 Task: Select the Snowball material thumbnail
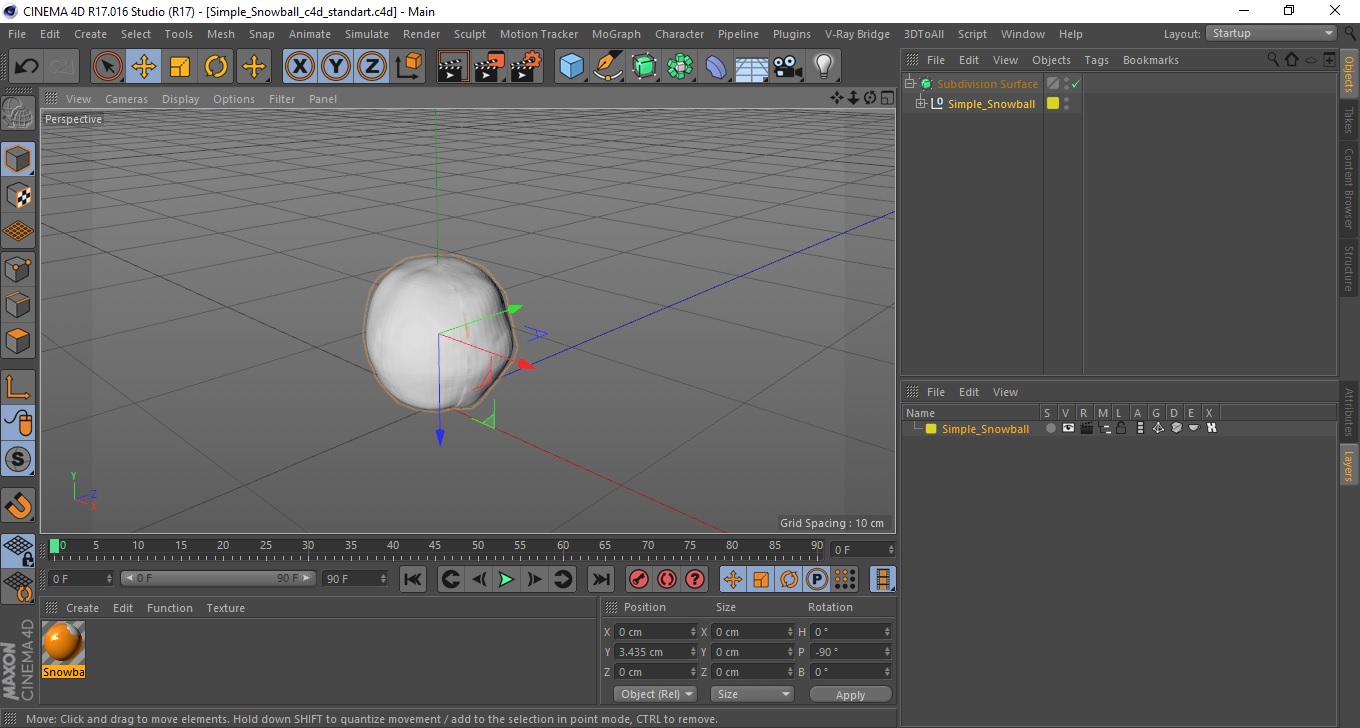click(64, 643)
